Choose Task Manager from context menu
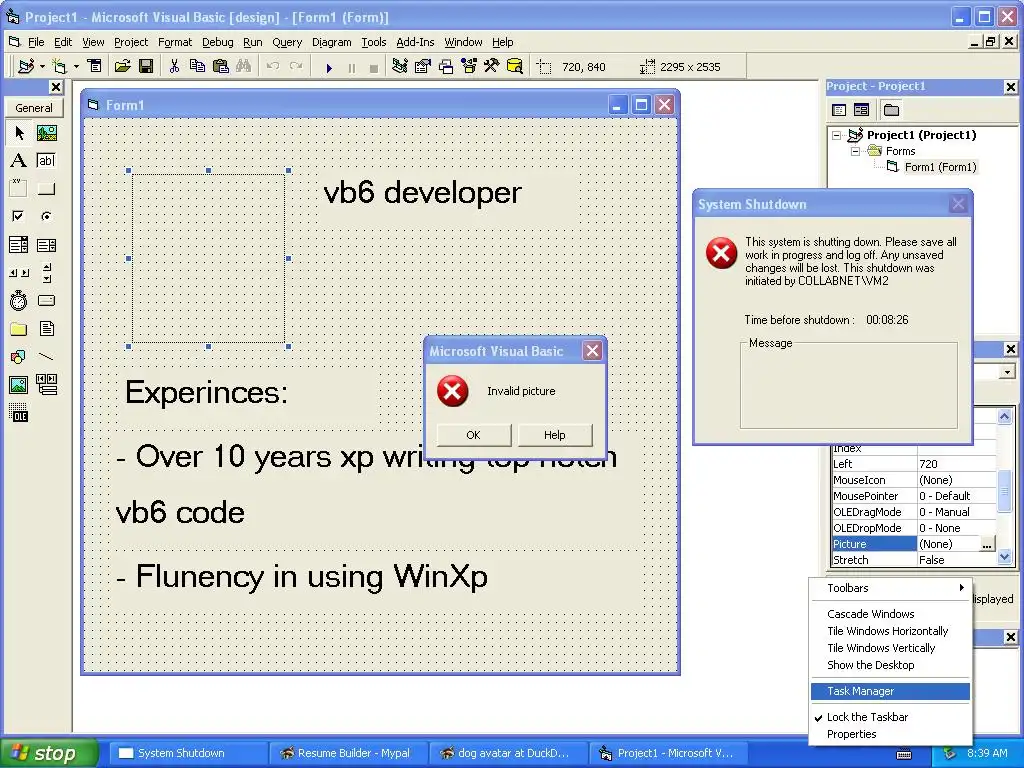 click(x=891, y=691)
